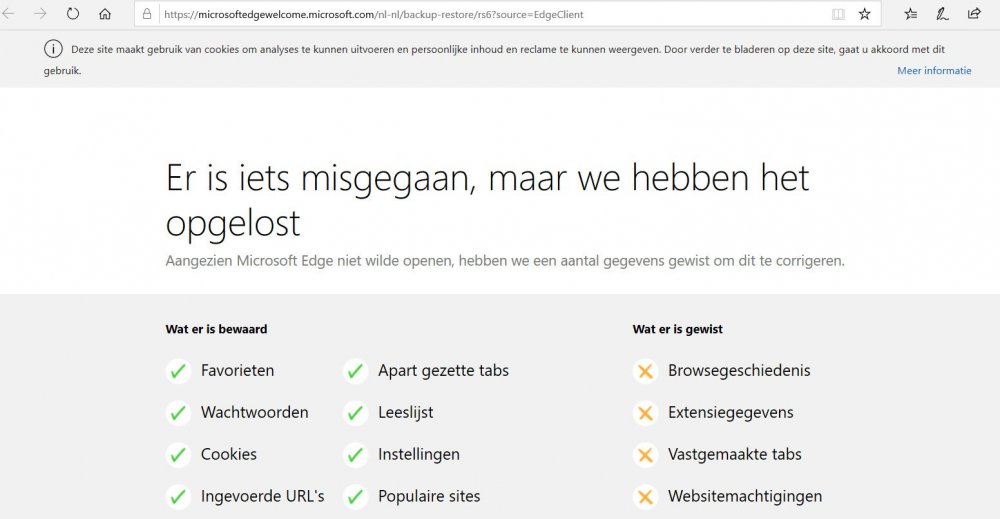Open the Meer informatie link
The width and height of the screenshot is (1000, 519).
934,71
